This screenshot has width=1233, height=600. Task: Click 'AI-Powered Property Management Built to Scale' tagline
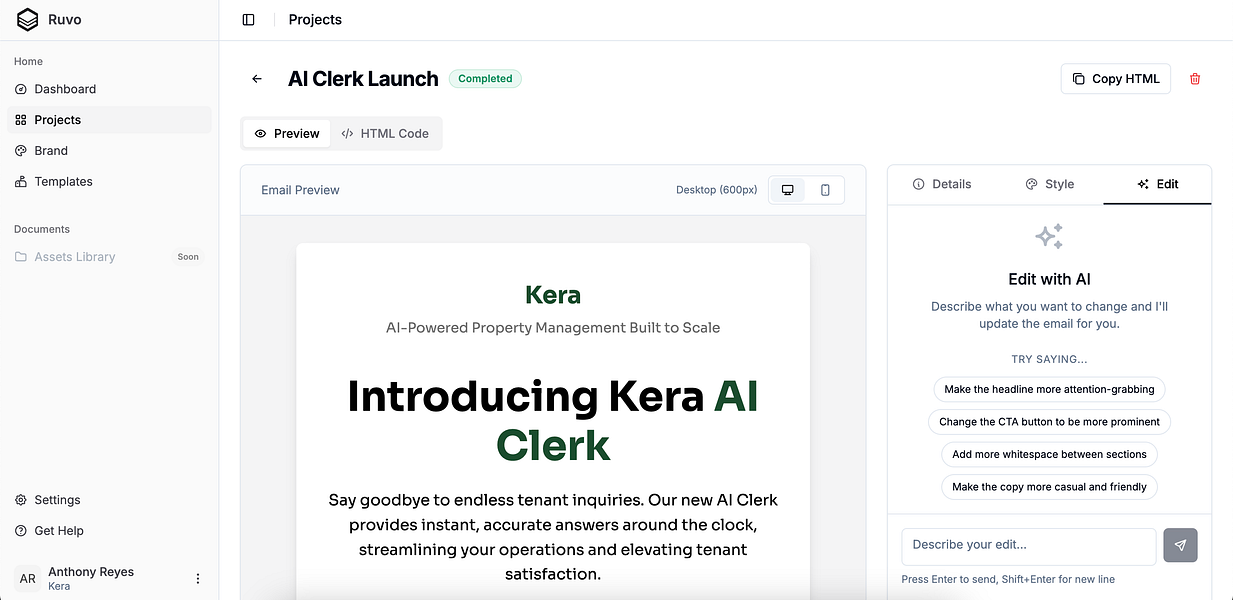click(x=553, y=328)
